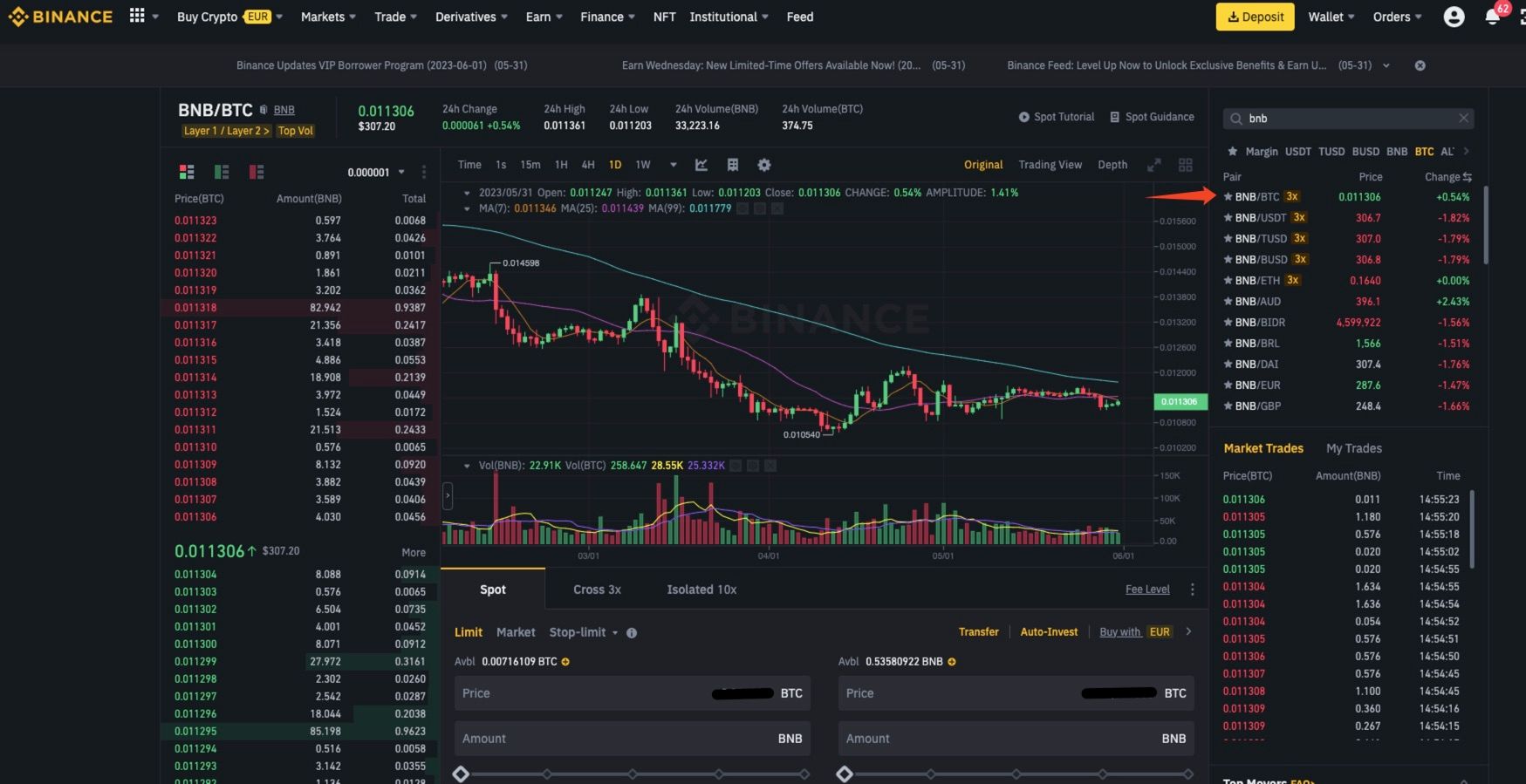Switch to the Cross 3x tab

point(597,590)
